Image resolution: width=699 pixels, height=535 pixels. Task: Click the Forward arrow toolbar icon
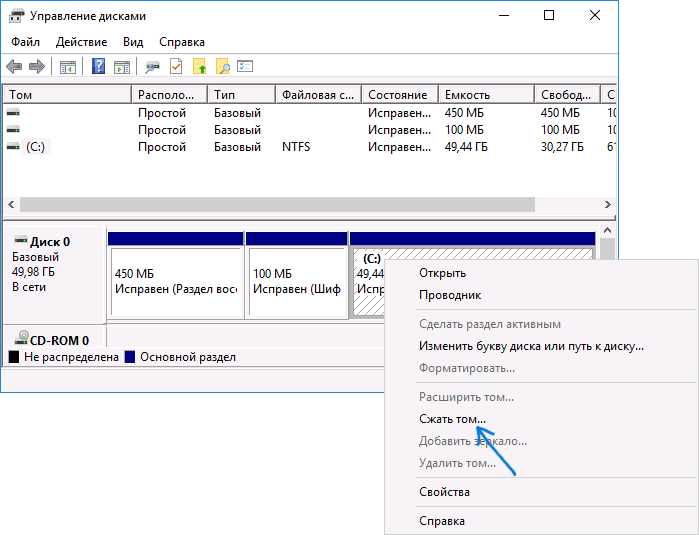coord(37,67)
